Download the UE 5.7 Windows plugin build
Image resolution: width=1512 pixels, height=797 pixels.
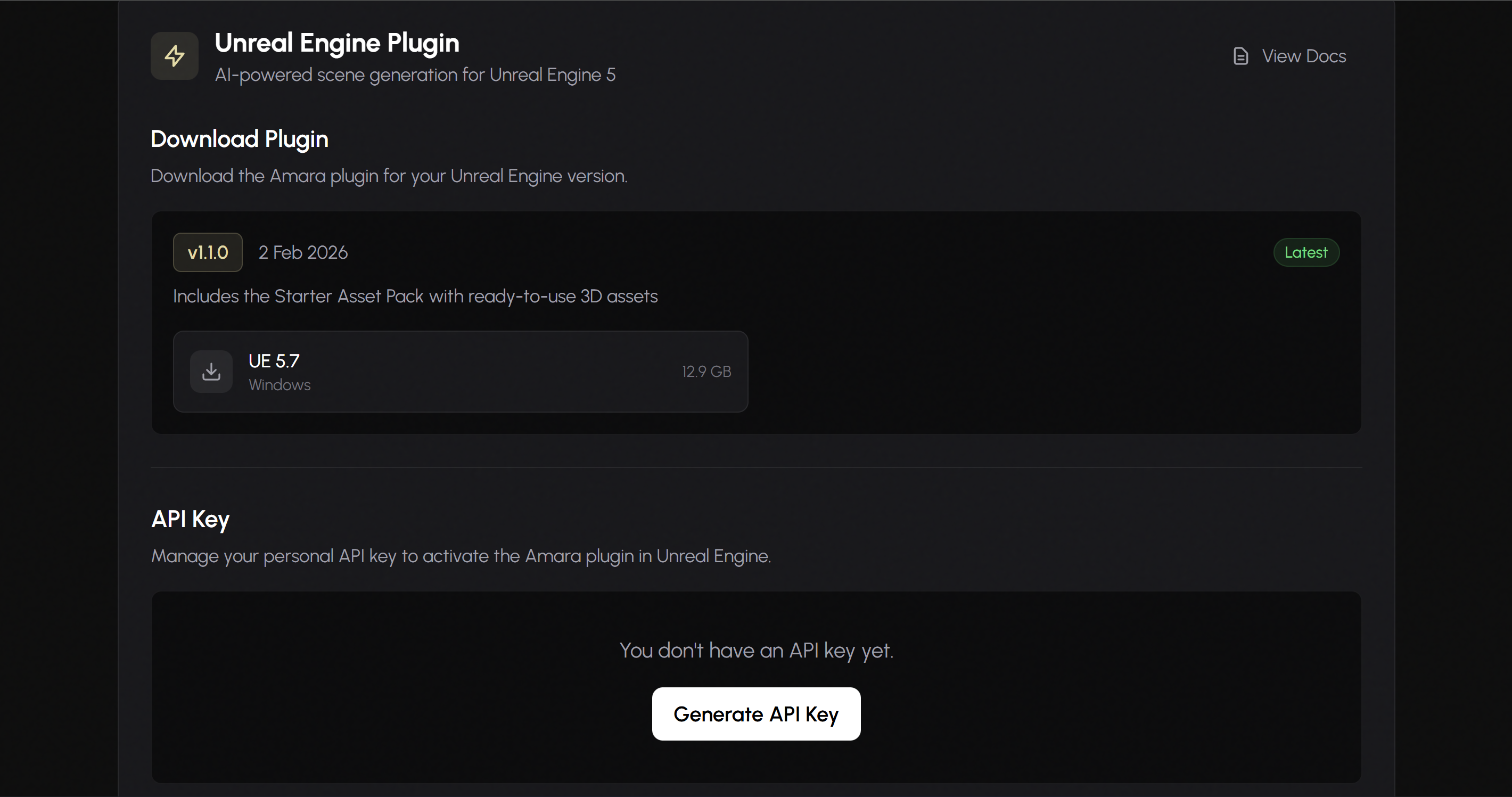460,371
